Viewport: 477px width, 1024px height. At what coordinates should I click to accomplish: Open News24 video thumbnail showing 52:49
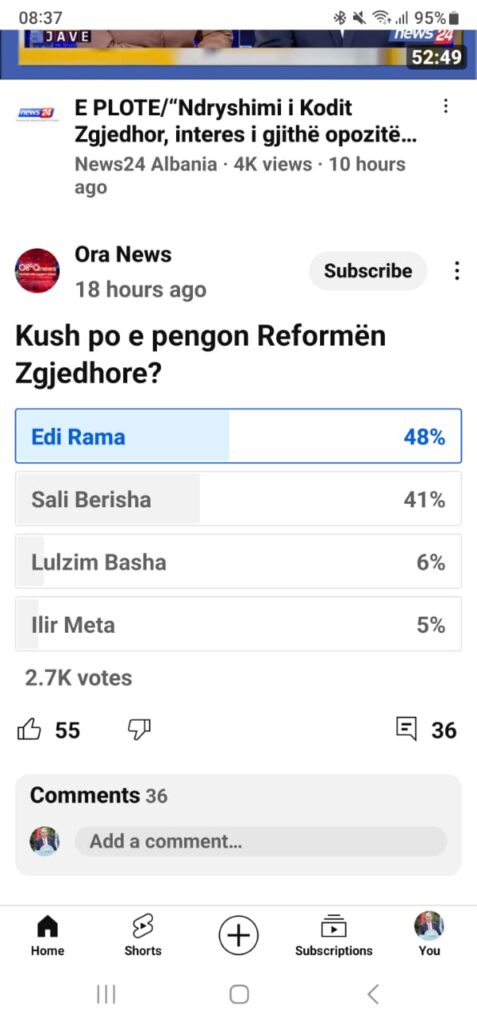238,54
